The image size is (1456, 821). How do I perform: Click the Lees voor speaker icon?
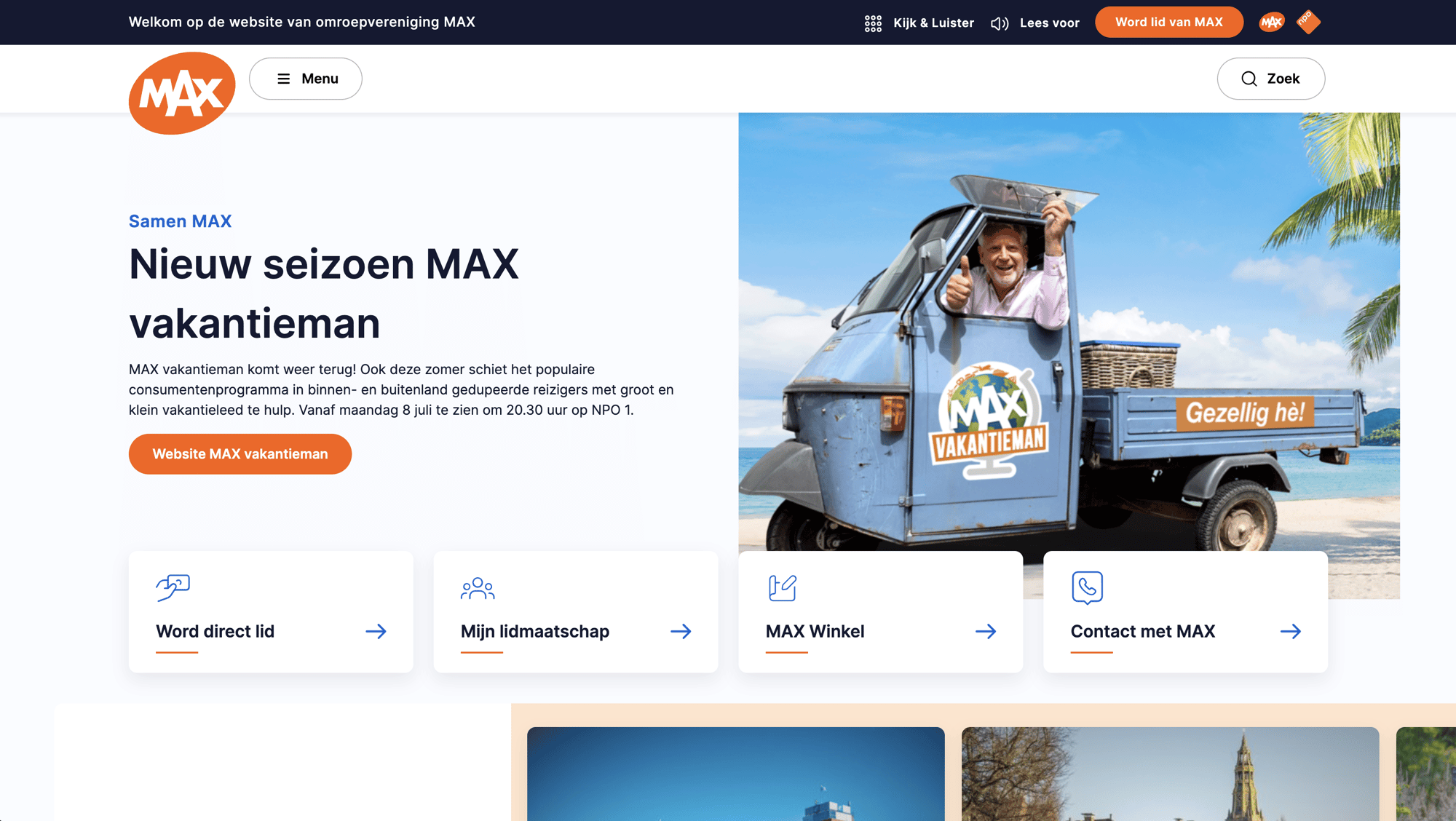[1000, 23]
